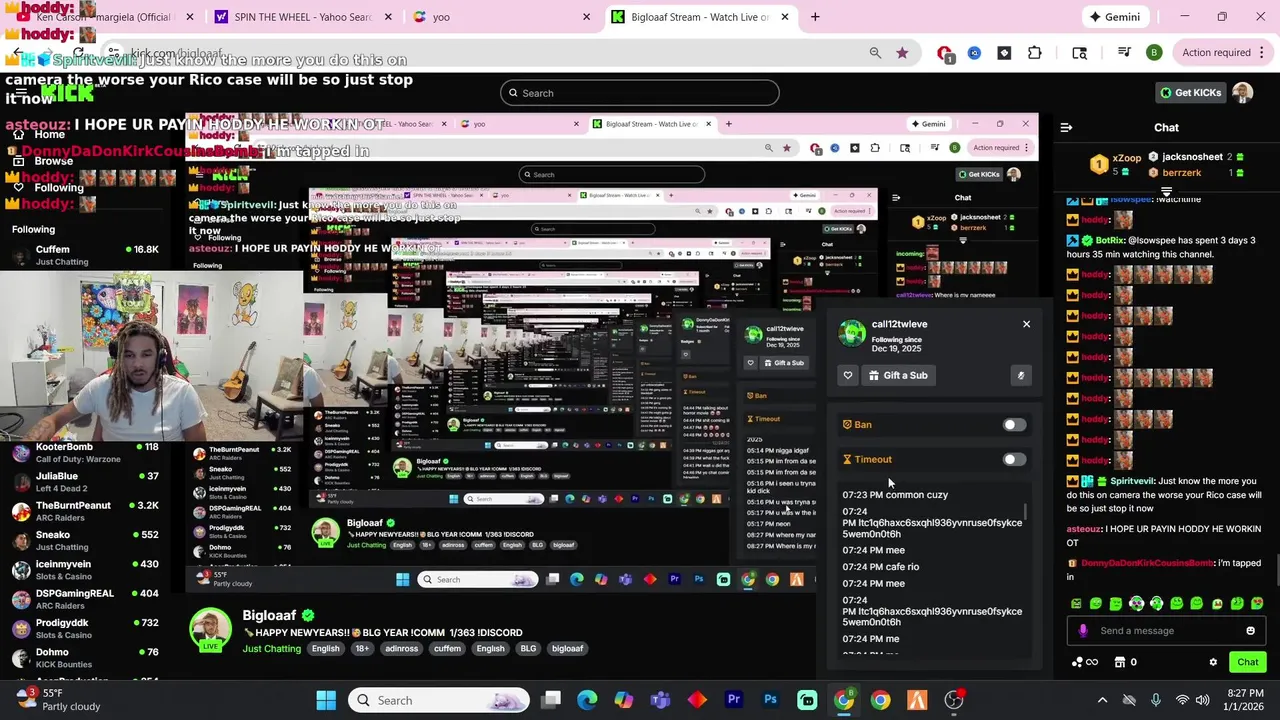Open the Chrome extensions puzzle icon
This screenshot has height=720, width=1280.
click(1035, 53)
